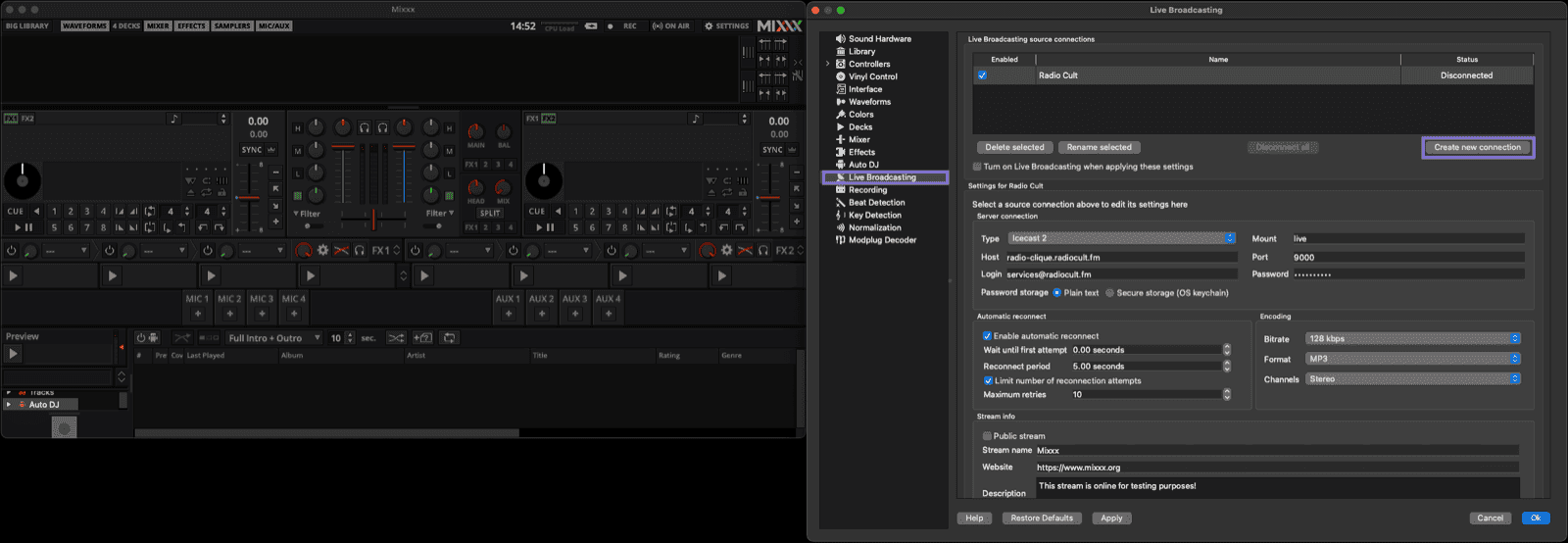Adjust Maximum retries stepper
1568x543 pixels.
(1227, 395)
